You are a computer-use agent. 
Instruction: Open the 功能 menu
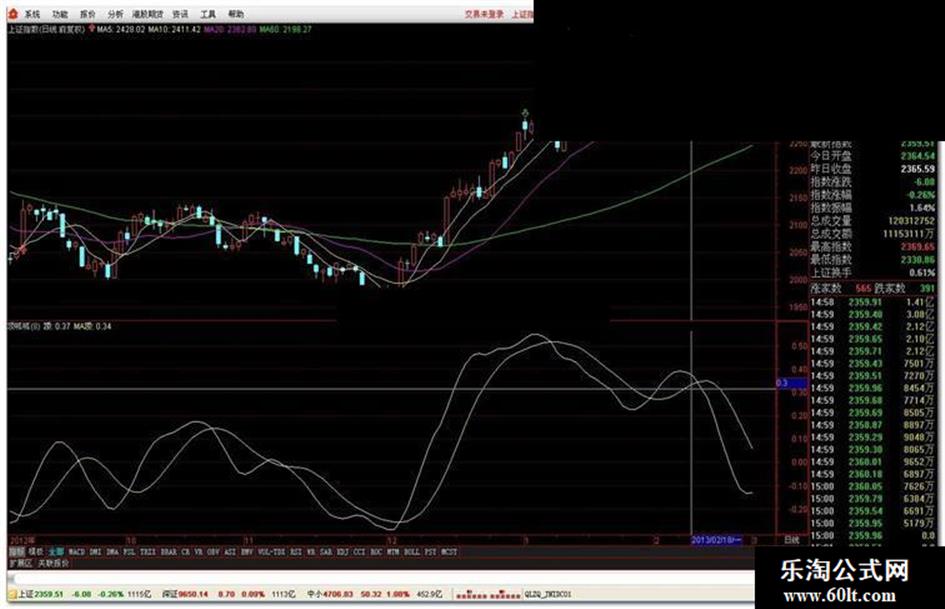click(60, 14)
